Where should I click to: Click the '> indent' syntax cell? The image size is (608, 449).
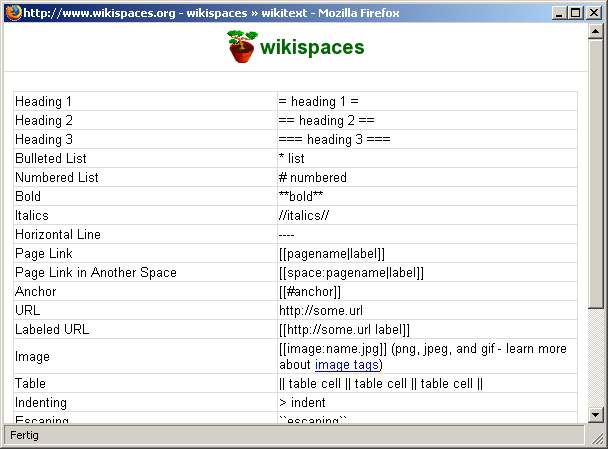427,402
